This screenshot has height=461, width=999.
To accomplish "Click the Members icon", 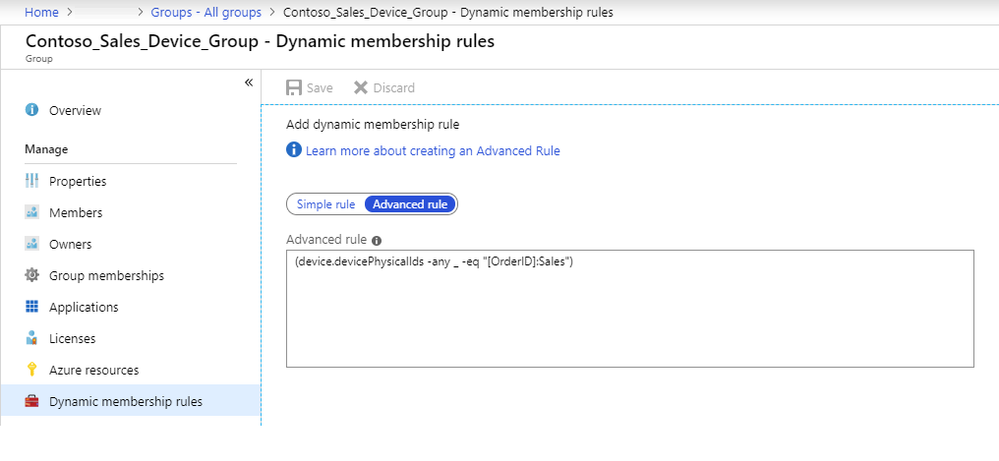I will [x=32, y=212].
